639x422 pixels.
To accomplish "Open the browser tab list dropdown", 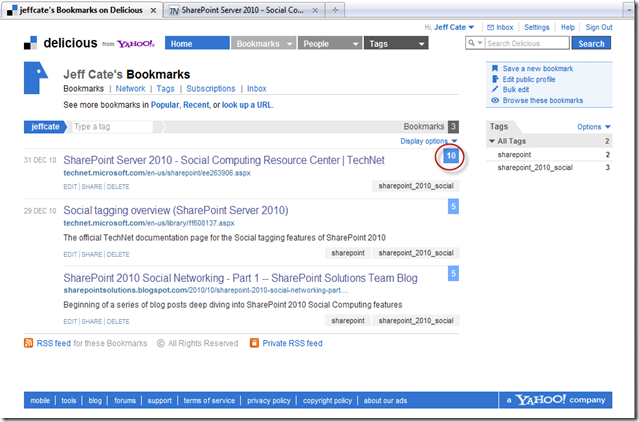I will click(x=629, y=10).
